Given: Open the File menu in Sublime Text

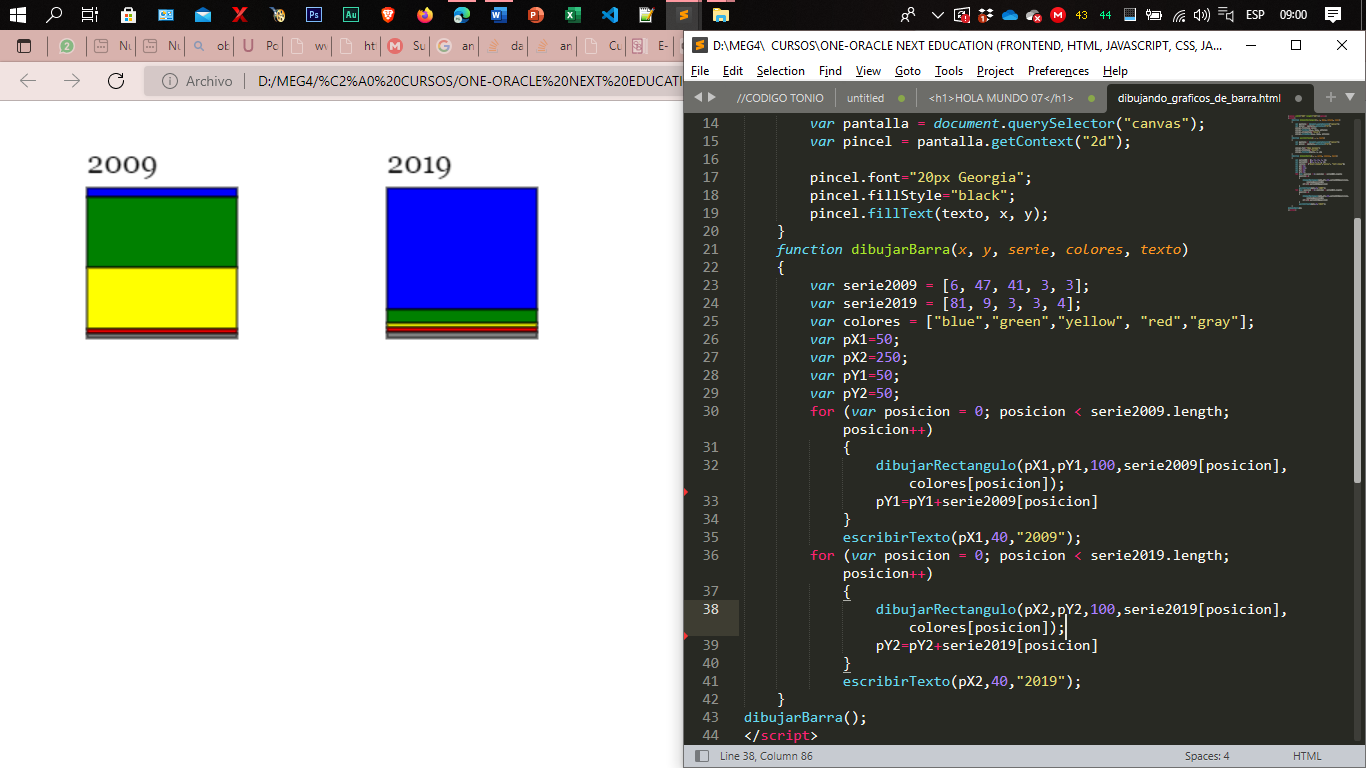Looking at the screenshot, I should pyautogui.click(x=700, y=71).
